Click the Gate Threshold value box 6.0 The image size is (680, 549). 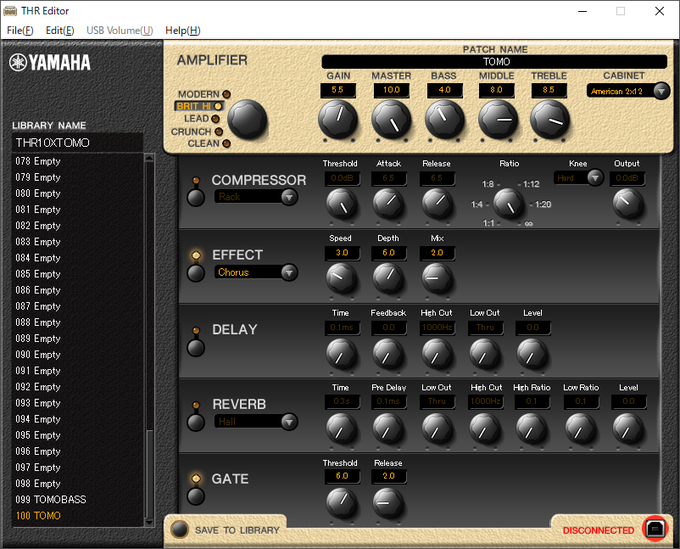[342, 476]
